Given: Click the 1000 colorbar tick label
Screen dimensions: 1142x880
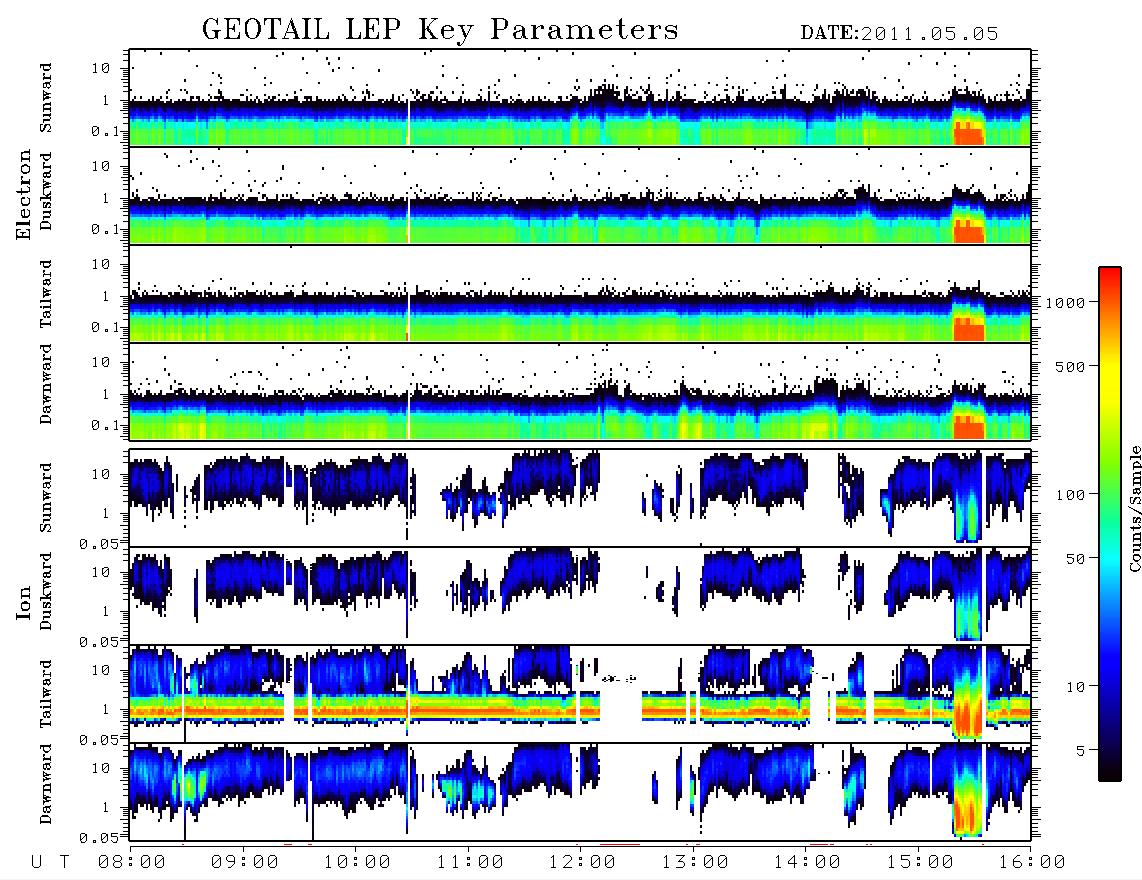Looking at the screenshot, I should tap(1065, 302).
